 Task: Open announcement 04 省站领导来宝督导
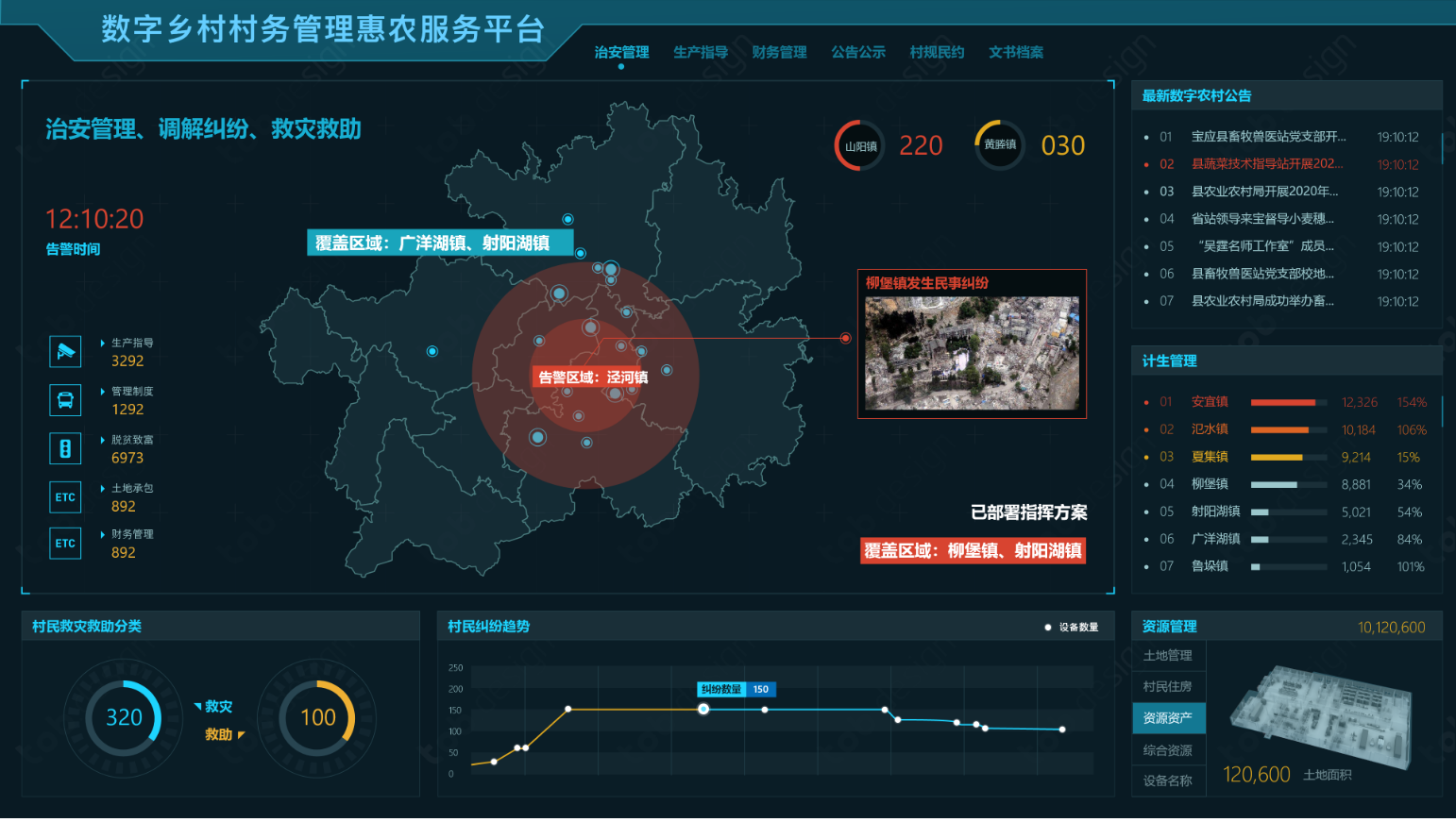[1282, 219]
